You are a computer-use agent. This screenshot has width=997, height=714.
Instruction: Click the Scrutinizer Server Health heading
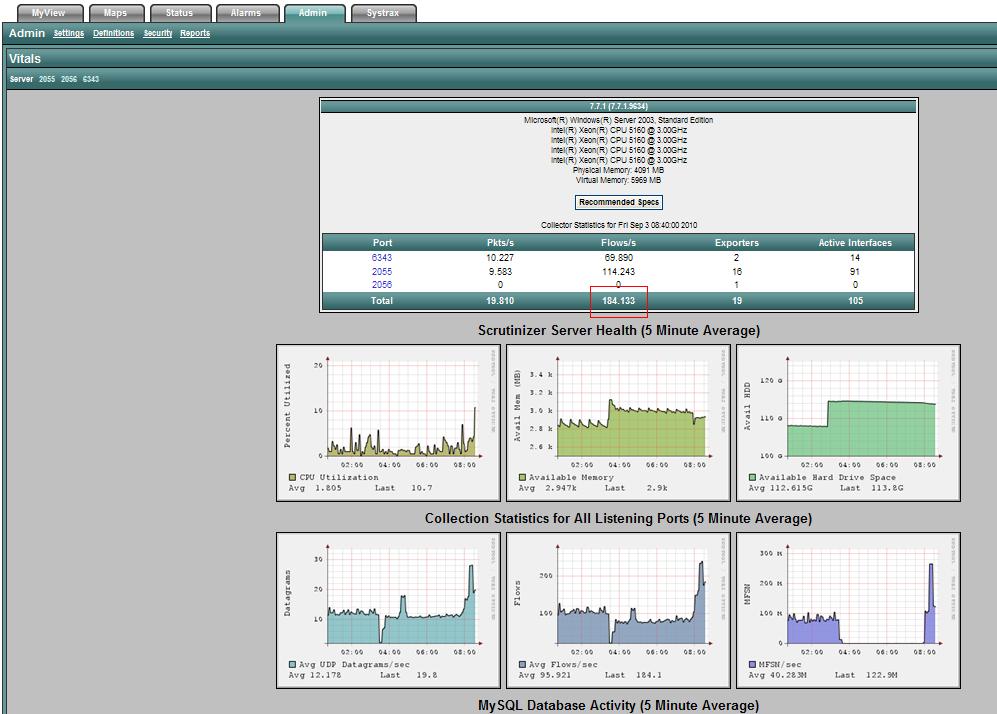click(619, 331)
